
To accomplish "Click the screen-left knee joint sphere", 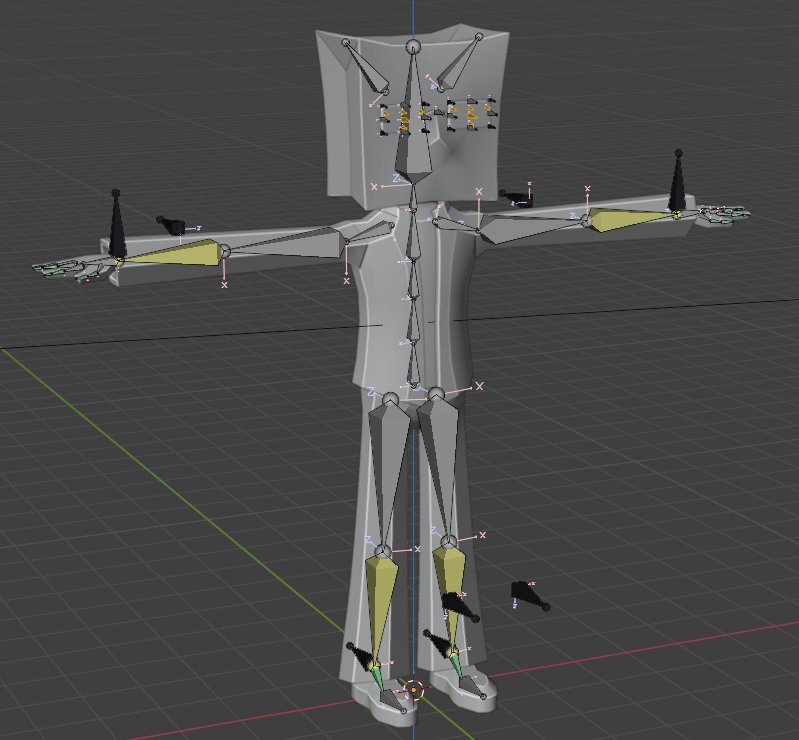I will click(x=383, y=551).
